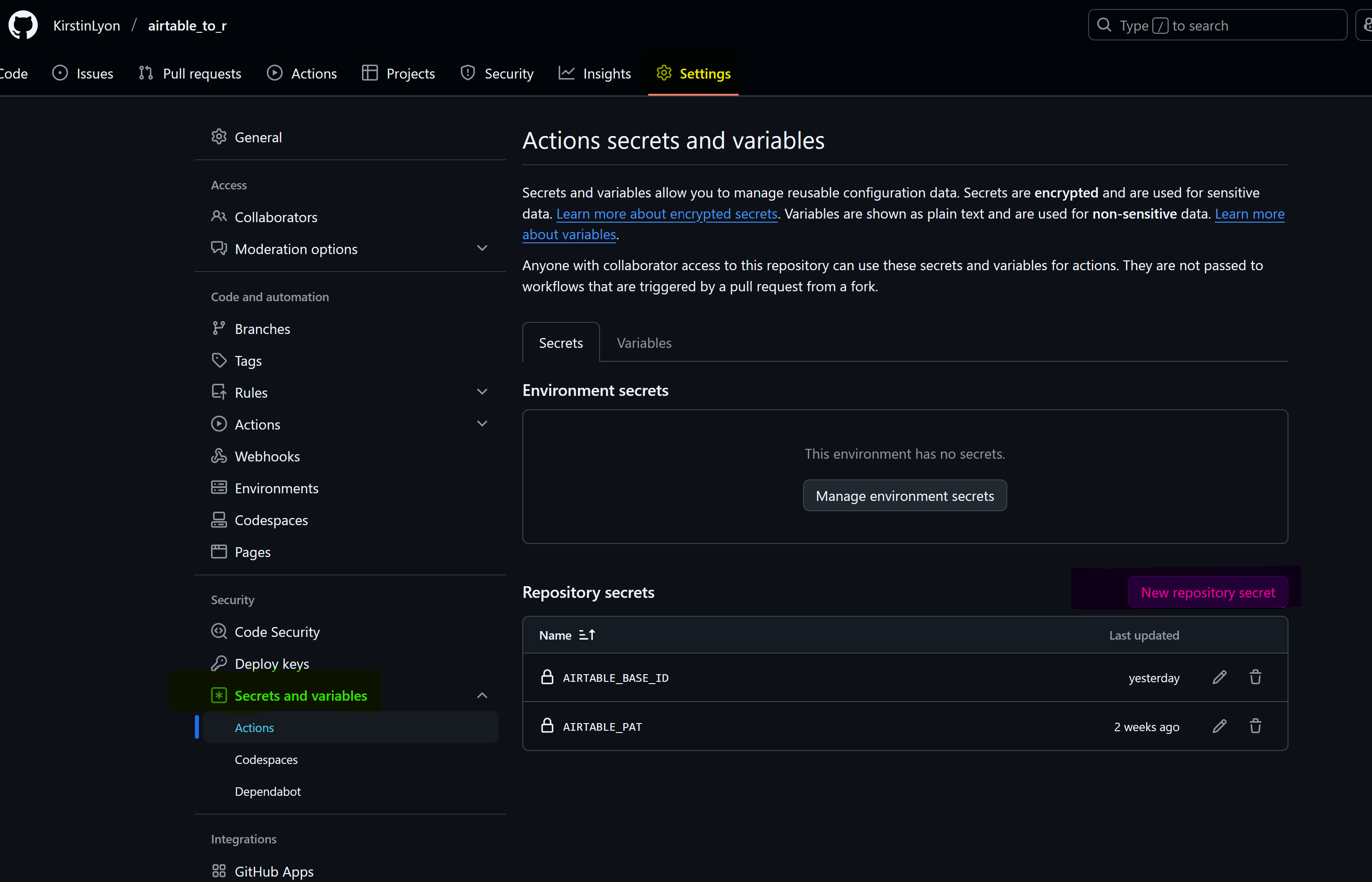Open GitHub Apps integrations page

coord(274,871)
